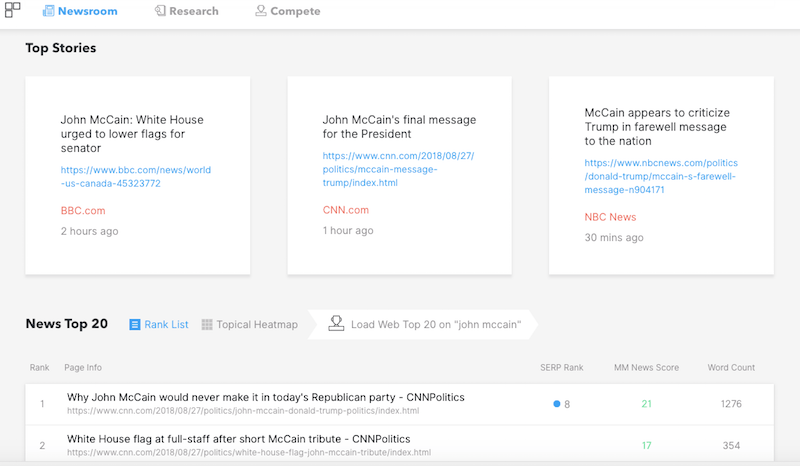Switch to Topical Heatmap view
Image resolution: width=800 pixels, height=466 pixels.
(249, 325)
